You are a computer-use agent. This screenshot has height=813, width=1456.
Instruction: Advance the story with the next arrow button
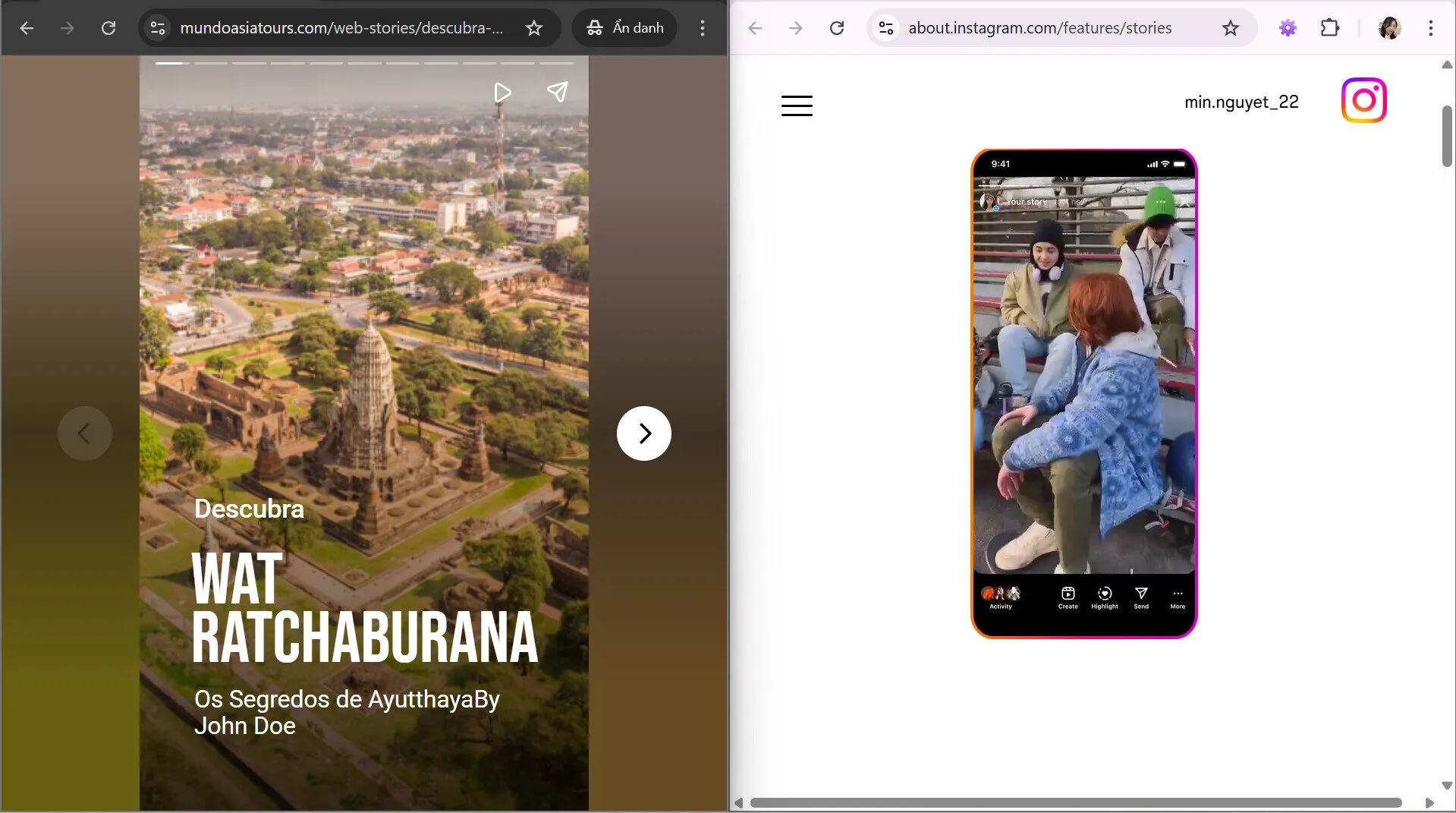click(x=643, y=433)
